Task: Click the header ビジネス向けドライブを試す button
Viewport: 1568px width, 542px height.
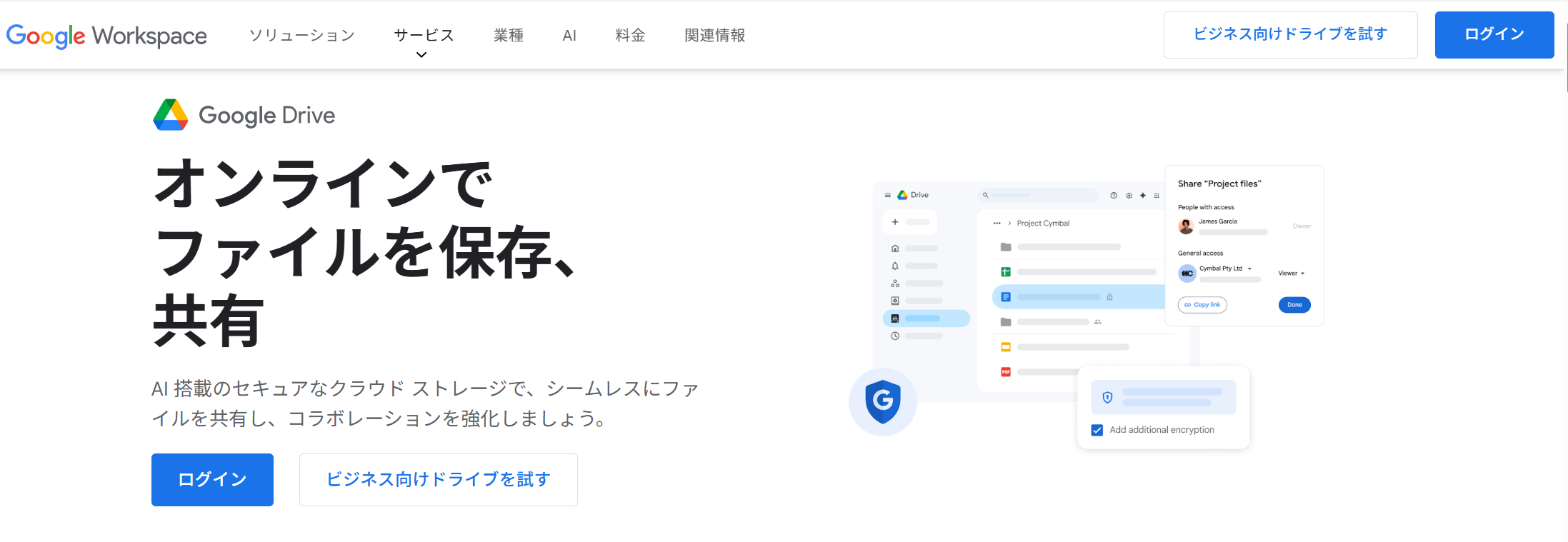Action: [1290, 35]
